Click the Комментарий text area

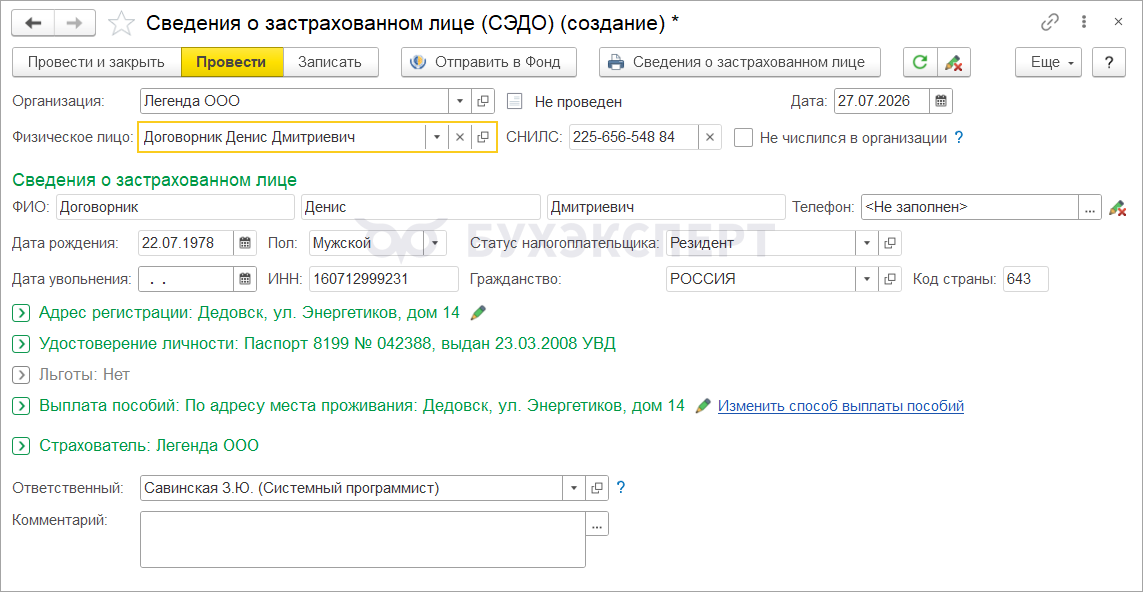[363, 540]
